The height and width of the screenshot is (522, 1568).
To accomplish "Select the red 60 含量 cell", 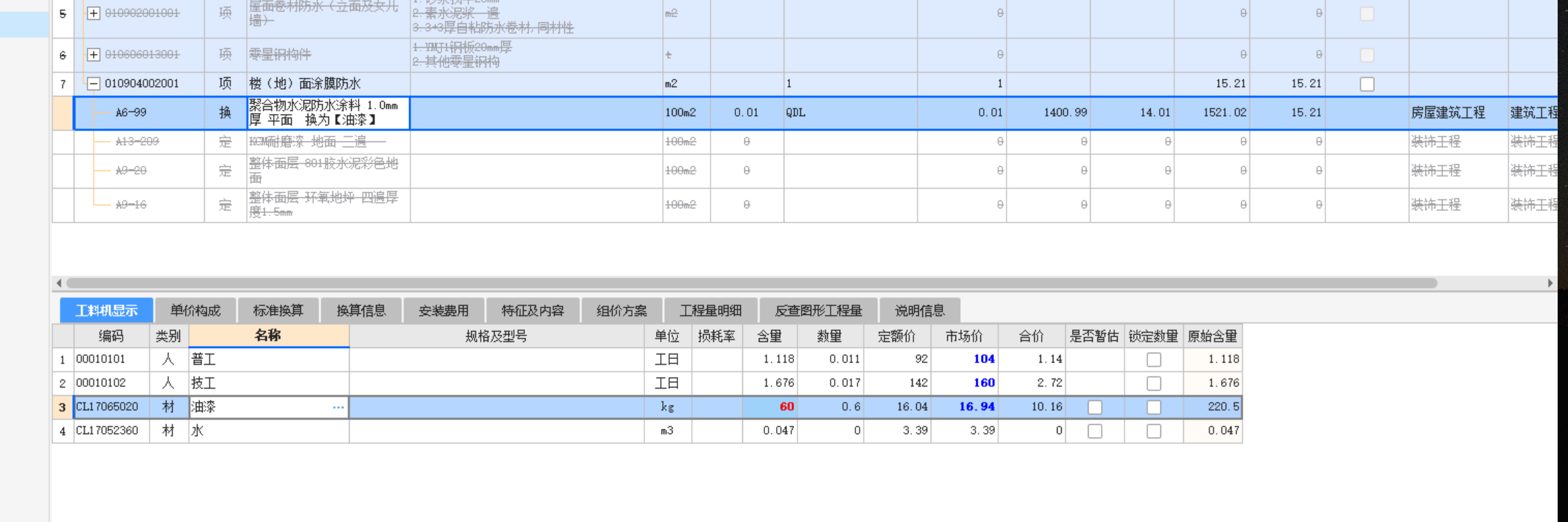I will pos(770,407).
